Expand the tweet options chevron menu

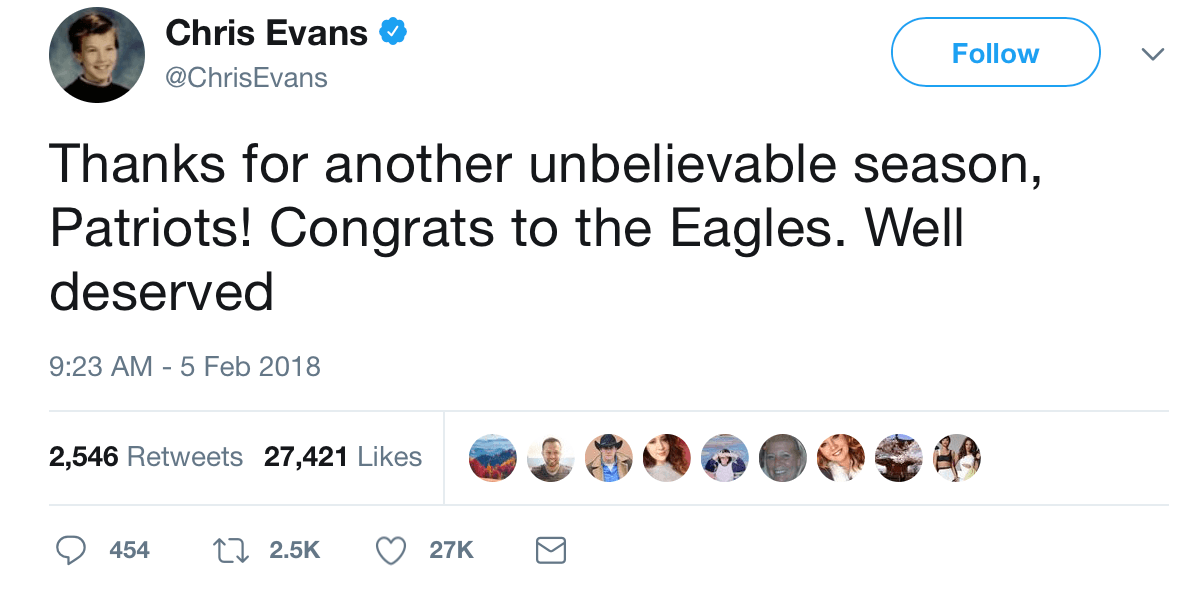click(x=1152, y=53)
